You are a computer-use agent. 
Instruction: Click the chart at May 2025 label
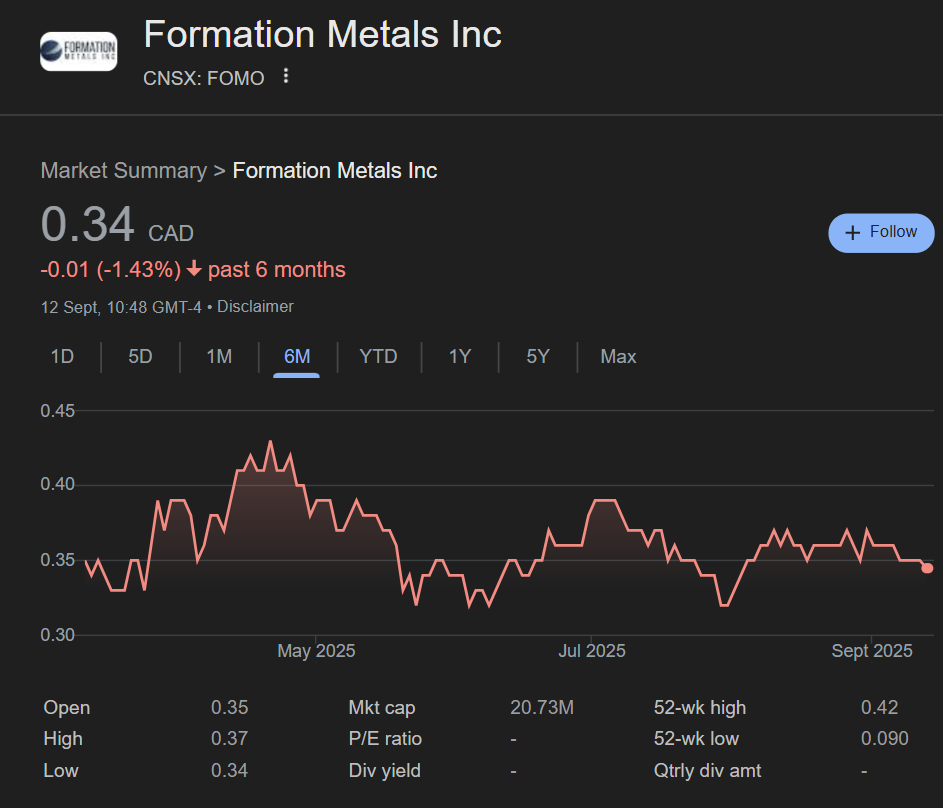pos(316,651)
